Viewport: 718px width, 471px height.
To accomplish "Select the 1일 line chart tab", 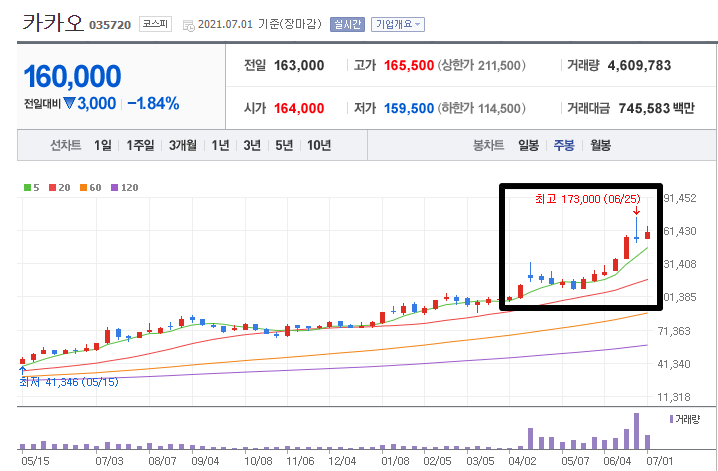I will point(103,146).
